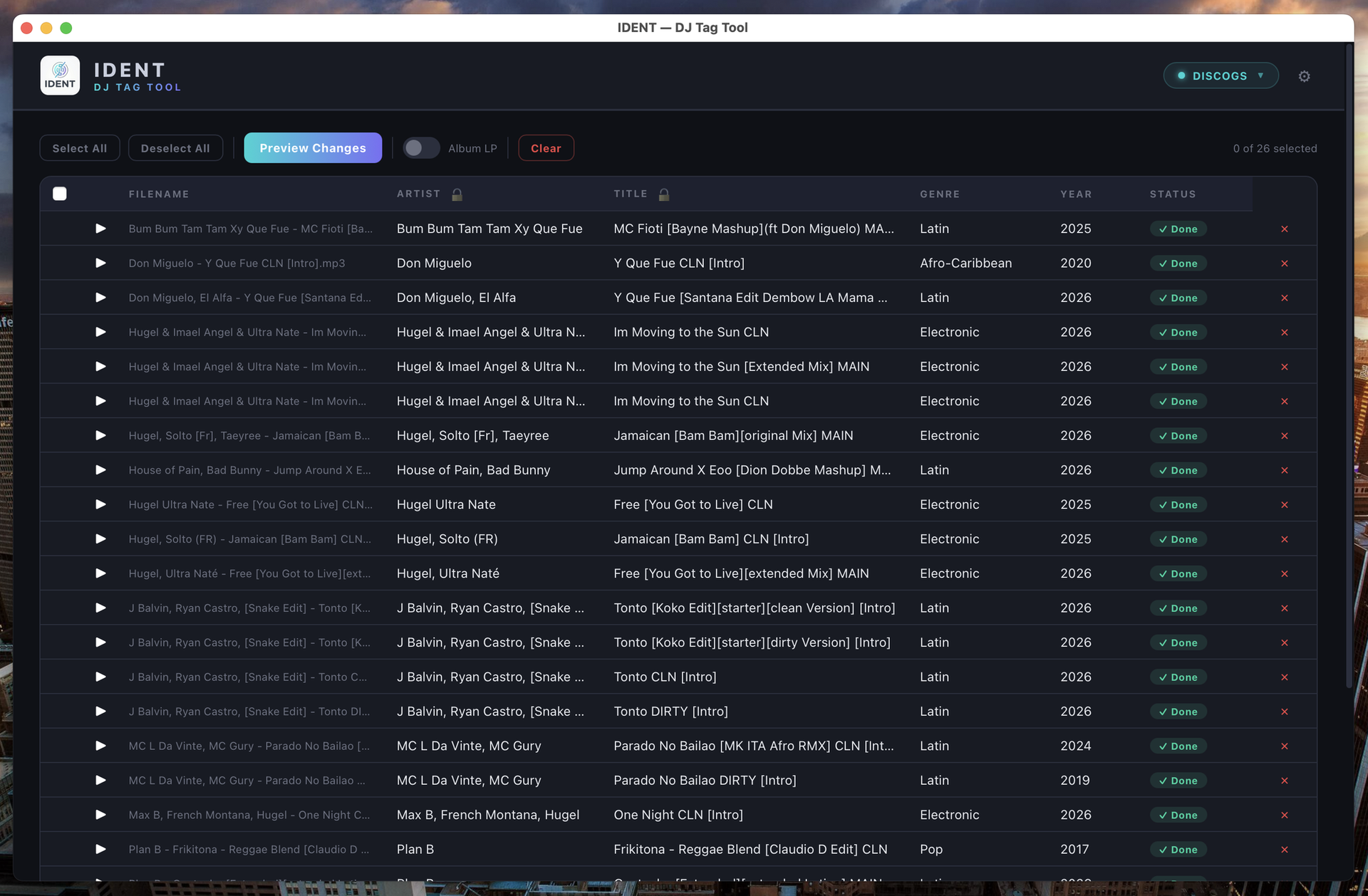Click title One Night CLN [Intro]
1368x896 pixels.
tap(678, 815)
